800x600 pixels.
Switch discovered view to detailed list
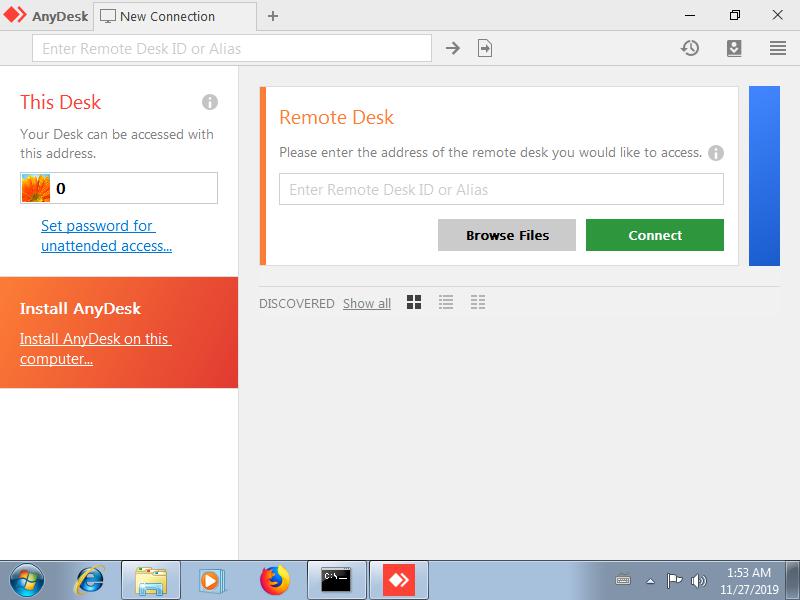pos(478,303)
